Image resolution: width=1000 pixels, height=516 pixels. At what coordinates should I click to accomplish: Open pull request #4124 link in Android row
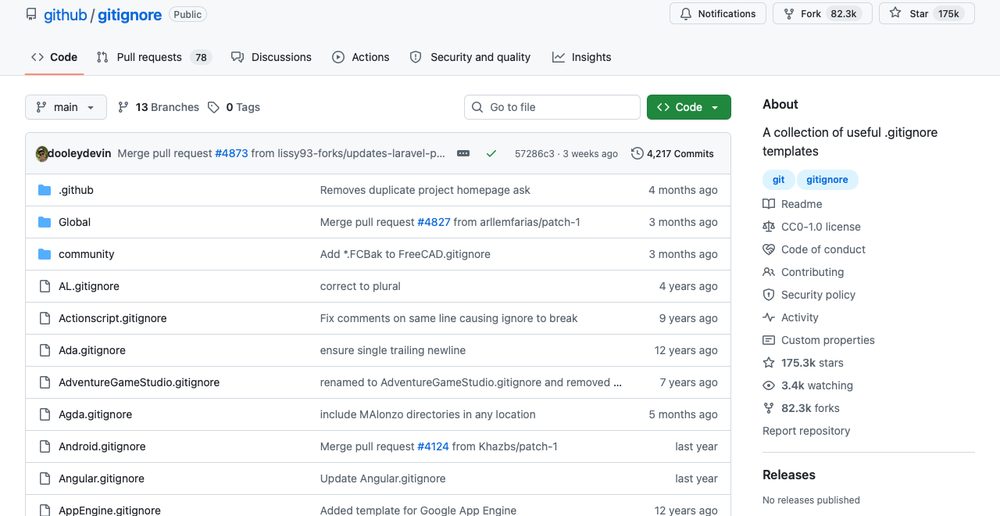pyautogui.click(x=433, y=446)
